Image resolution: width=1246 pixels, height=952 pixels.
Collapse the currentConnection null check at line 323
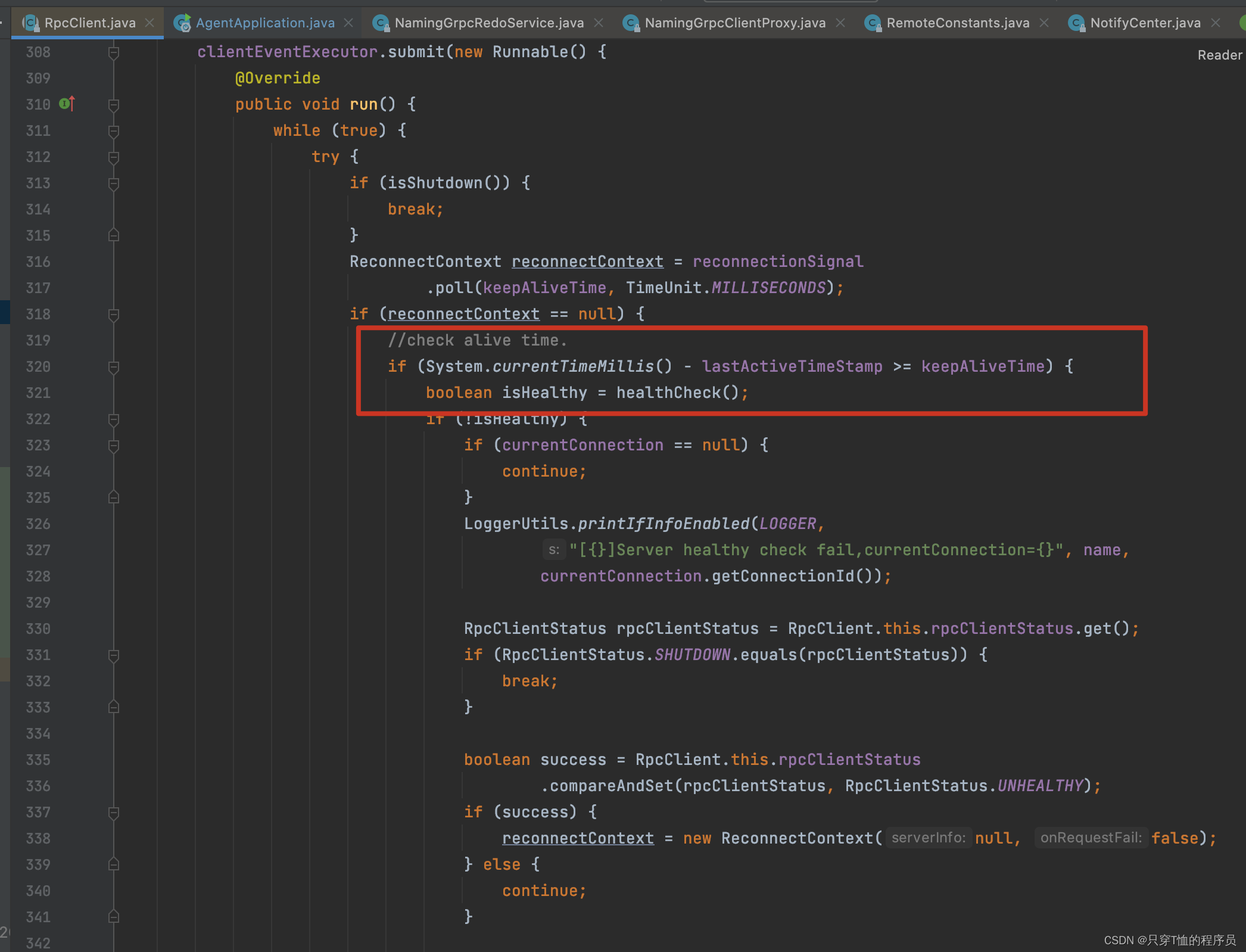(x=114, y=446)
